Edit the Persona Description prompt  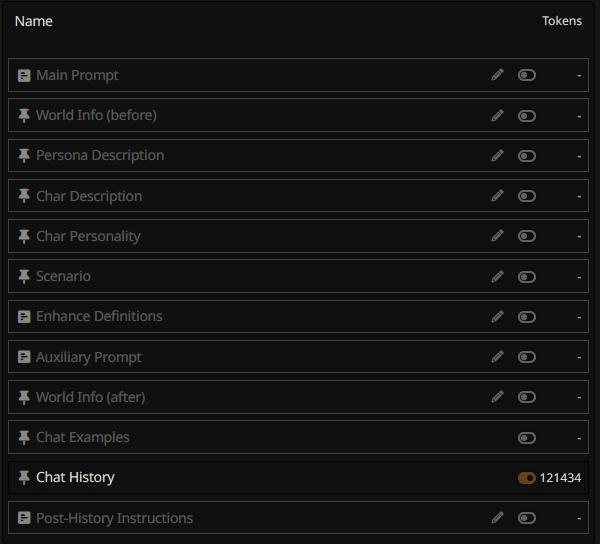[x=497, y=156]
